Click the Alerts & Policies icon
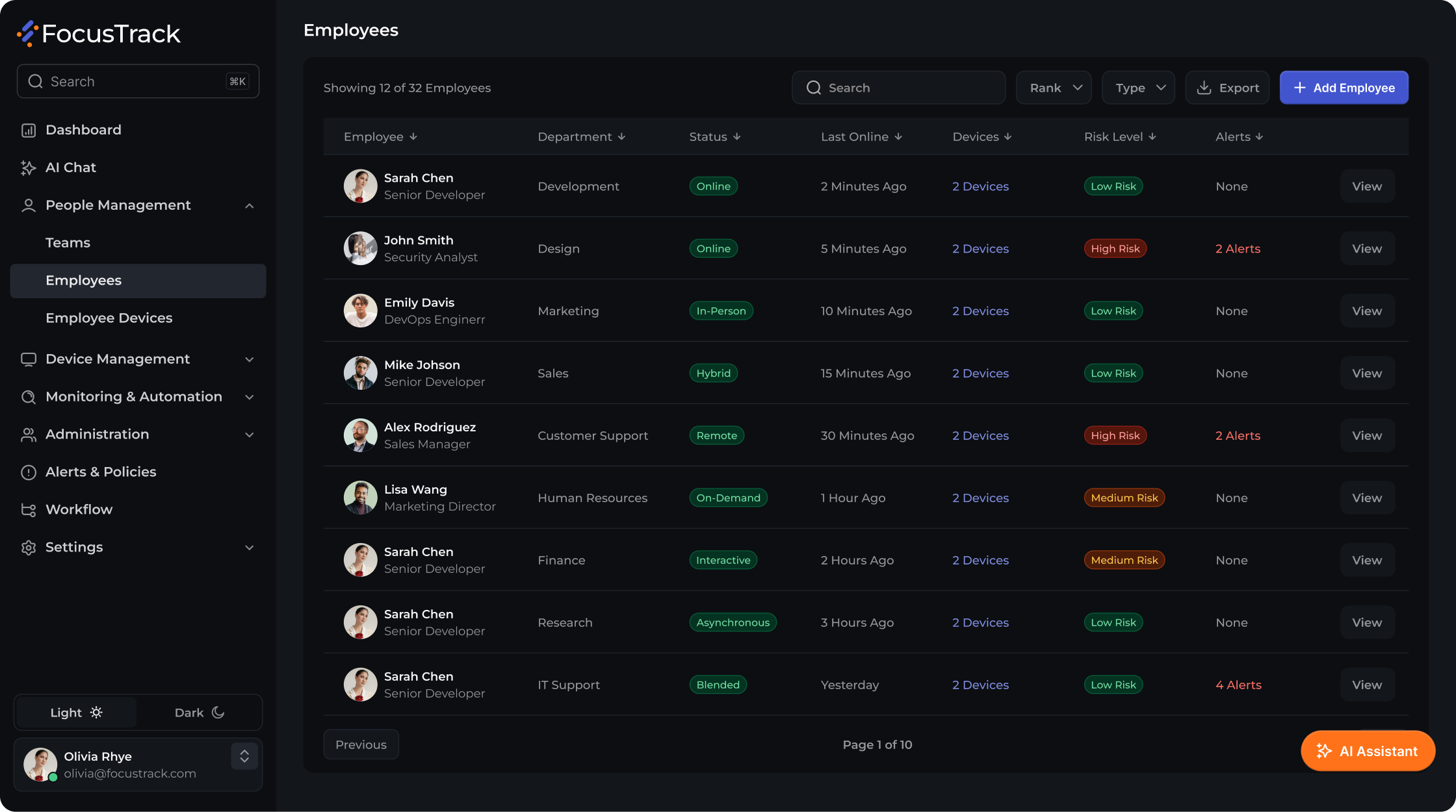 (x=29, y=472)
